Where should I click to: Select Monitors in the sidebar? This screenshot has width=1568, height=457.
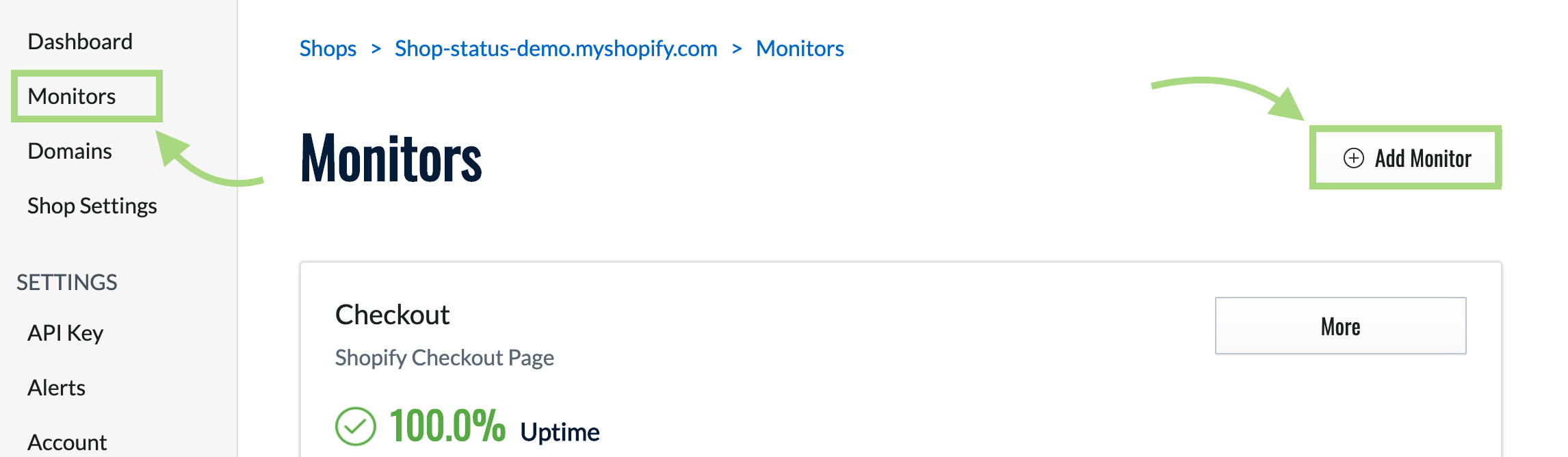pos(72,96)
